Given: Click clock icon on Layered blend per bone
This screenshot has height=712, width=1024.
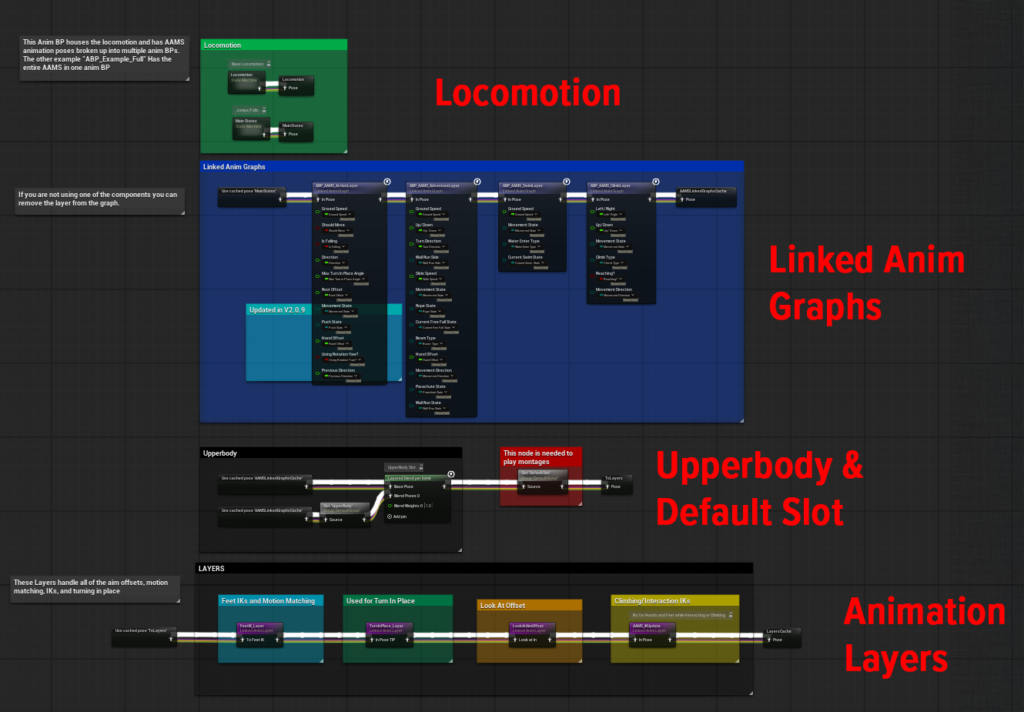Looking at the screenshot, I should (x=450, y=474).
